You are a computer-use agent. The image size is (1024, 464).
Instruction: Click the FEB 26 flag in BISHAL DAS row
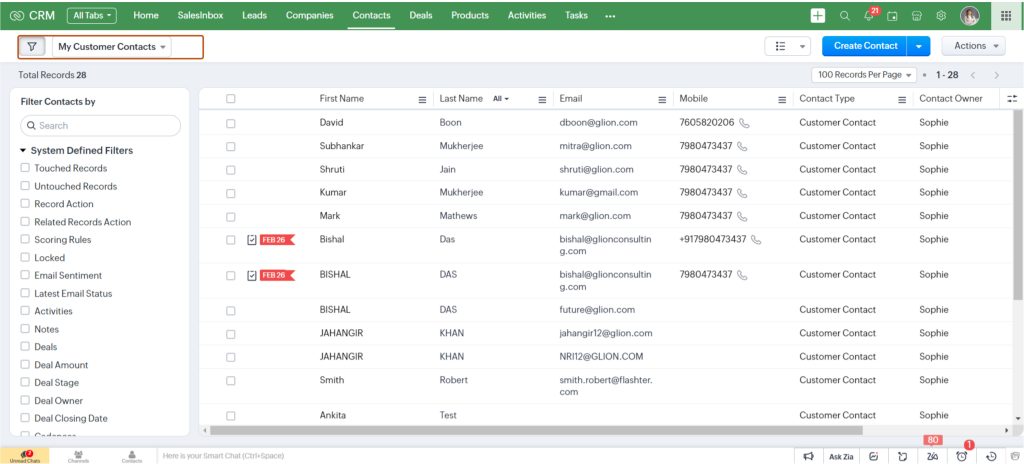[x=278, y=275]
